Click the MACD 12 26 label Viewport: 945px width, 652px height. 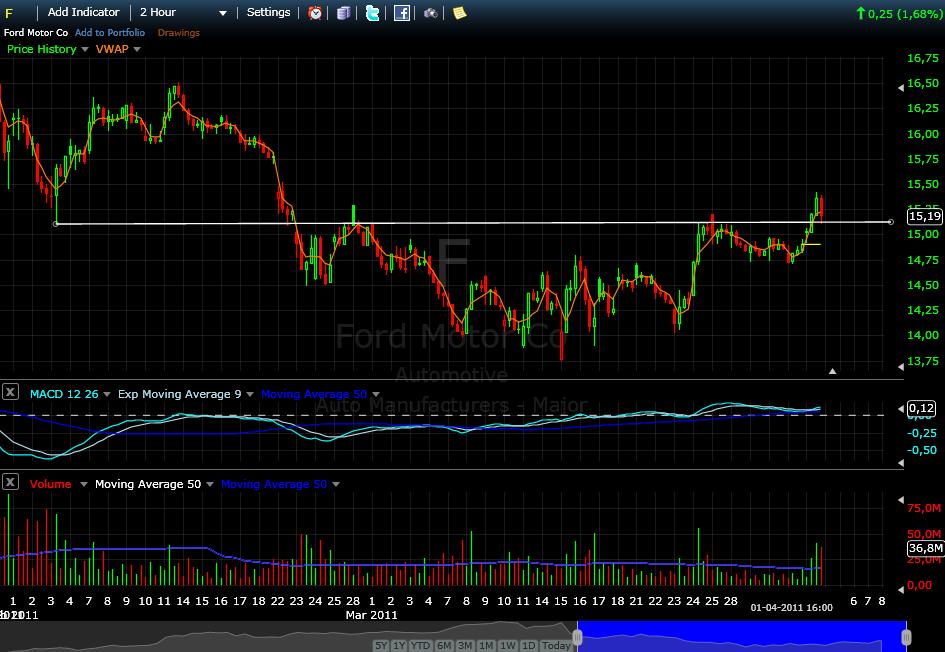coord(64,394)
